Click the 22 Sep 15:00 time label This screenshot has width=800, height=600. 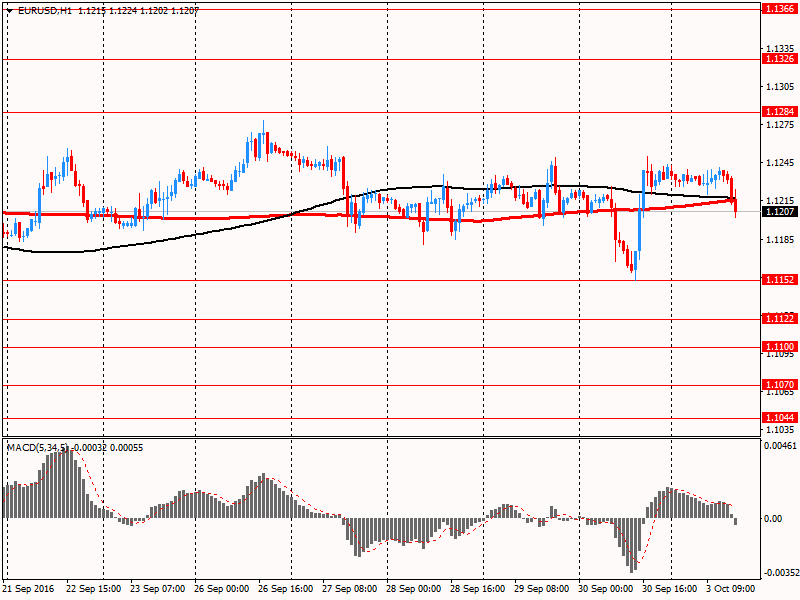click(94, 589)
